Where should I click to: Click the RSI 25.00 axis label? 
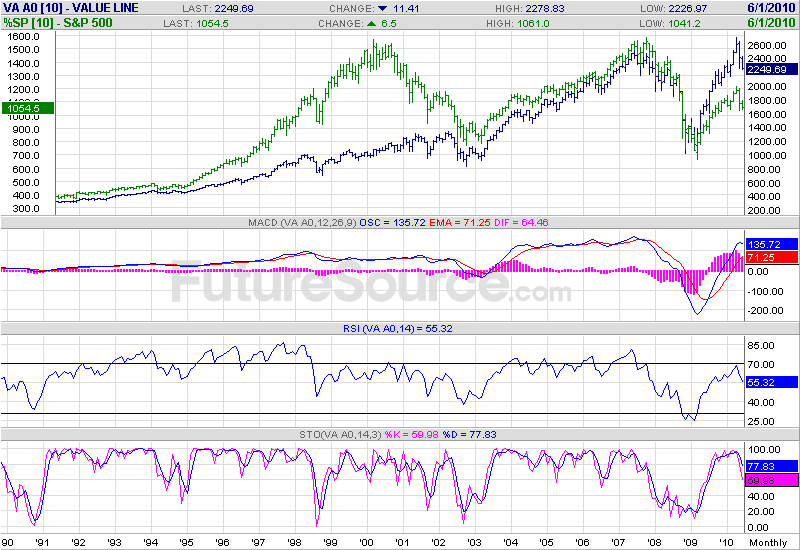point(761,421)
